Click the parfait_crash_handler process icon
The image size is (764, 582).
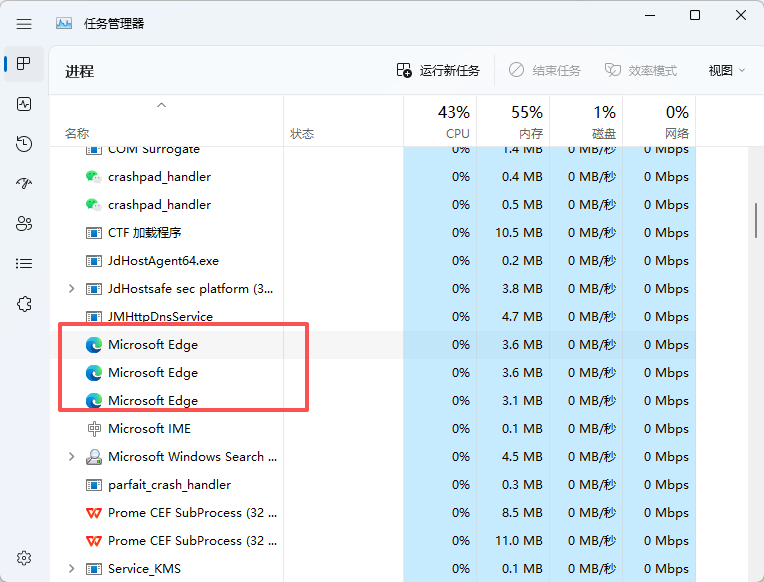point(94,485)
